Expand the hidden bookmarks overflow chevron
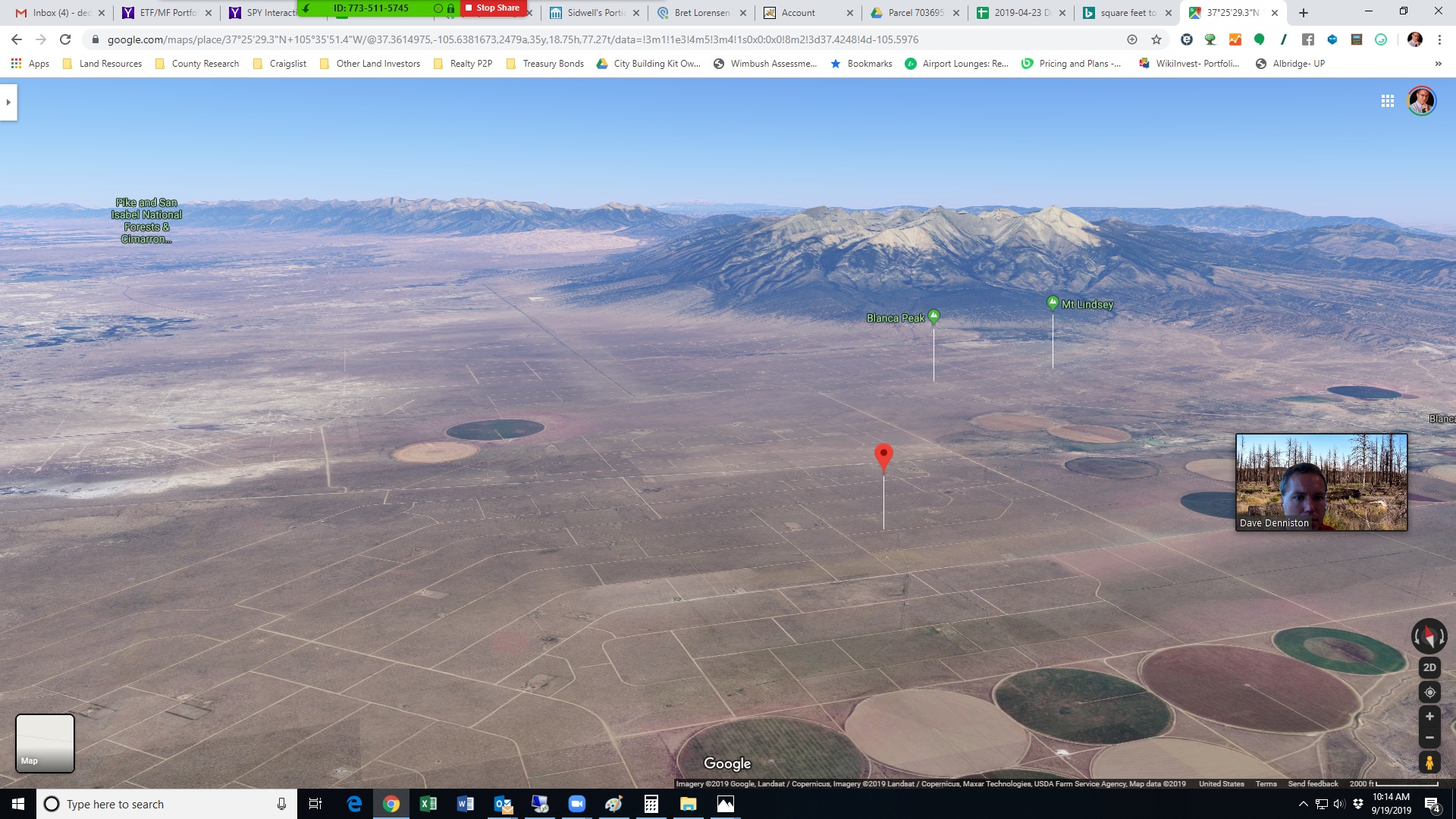 coord(1438,64)
